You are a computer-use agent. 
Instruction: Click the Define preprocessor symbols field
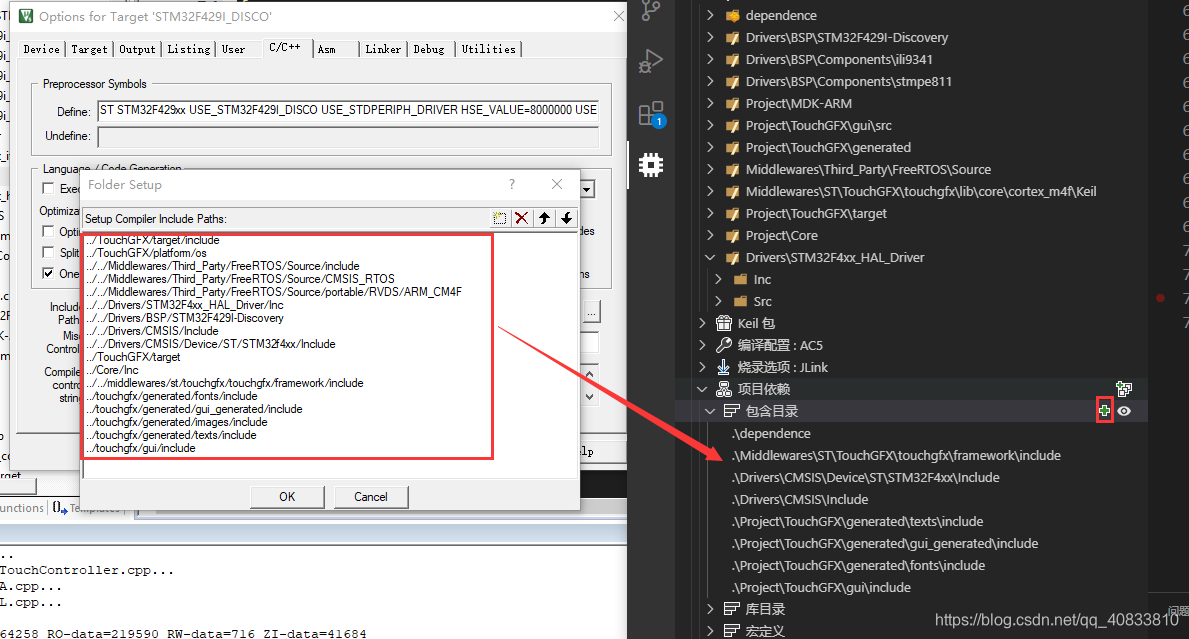pos(348,111)
